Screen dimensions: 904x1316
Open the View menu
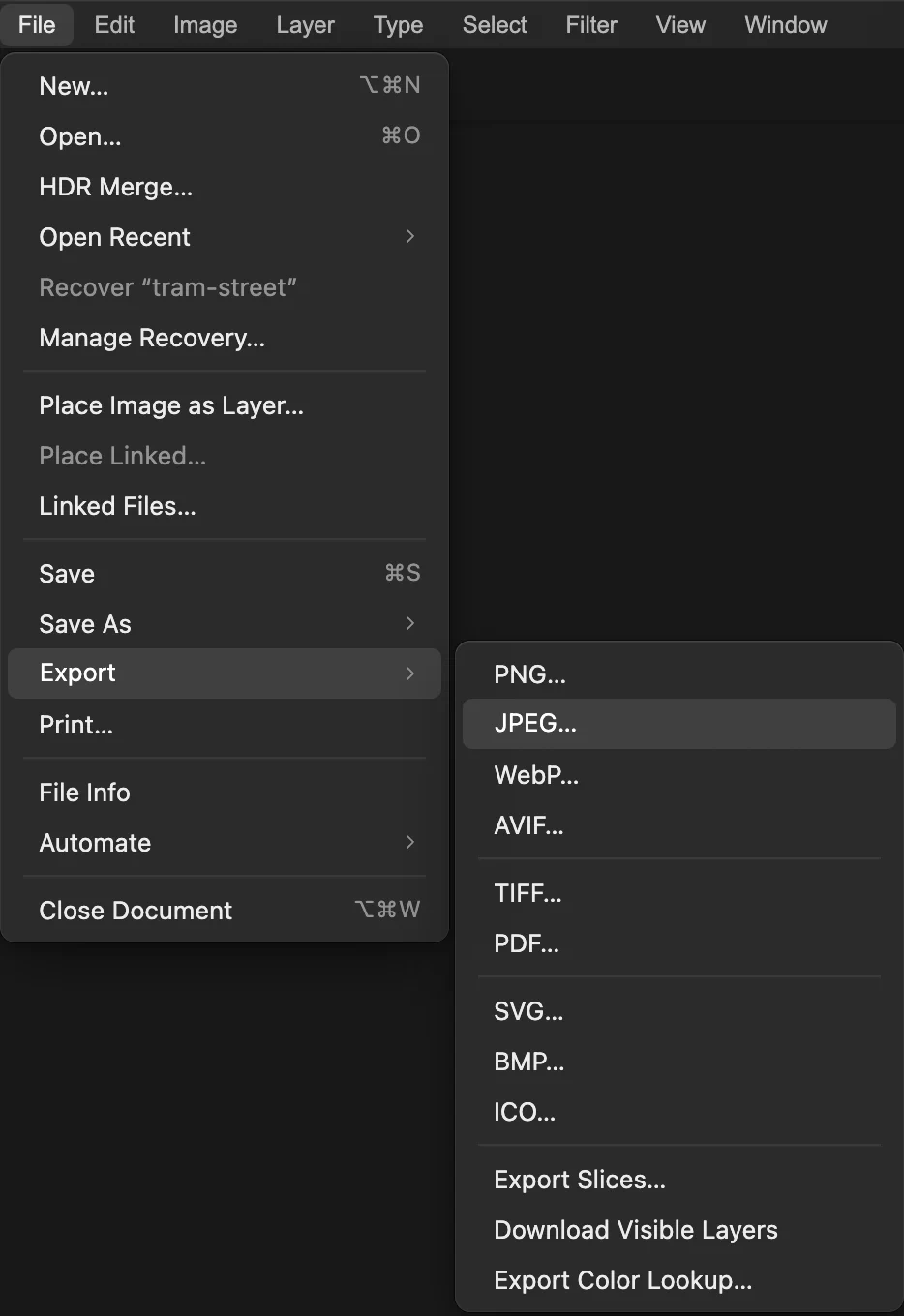[x=680, y=24]
